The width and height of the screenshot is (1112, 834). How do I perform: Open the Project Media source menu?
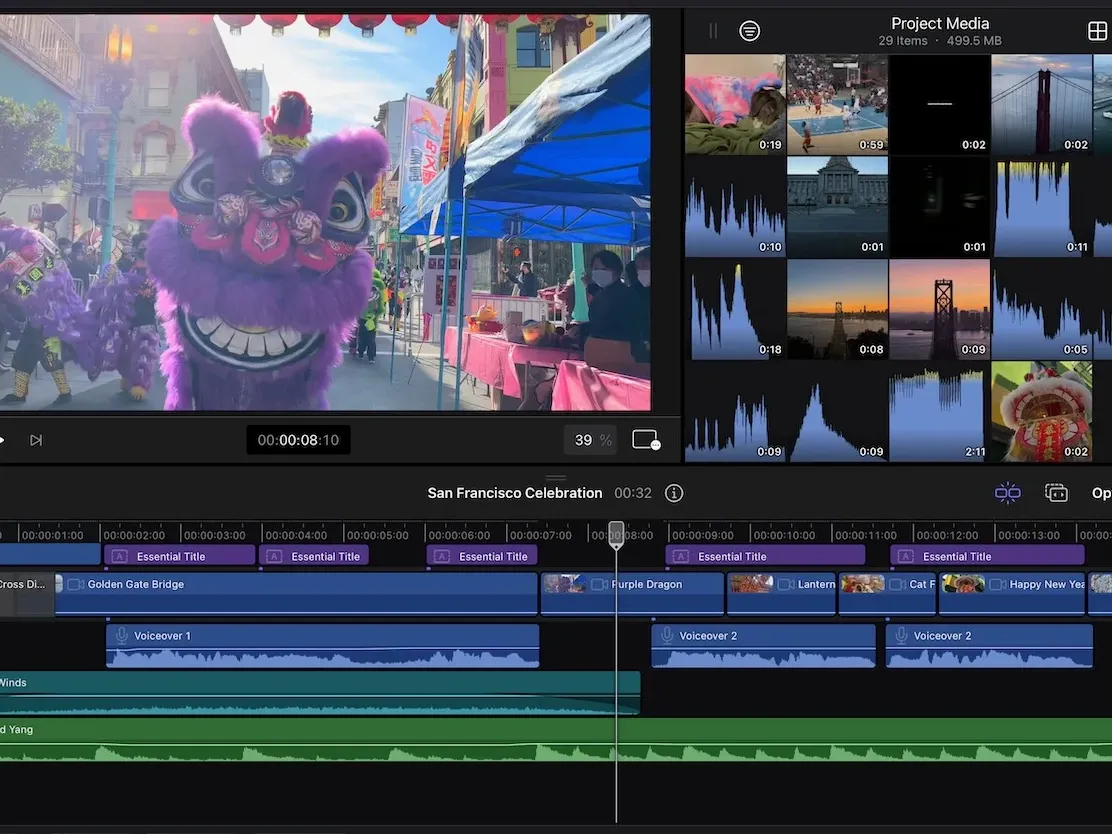pyautogui.click(x=939, y=24)
